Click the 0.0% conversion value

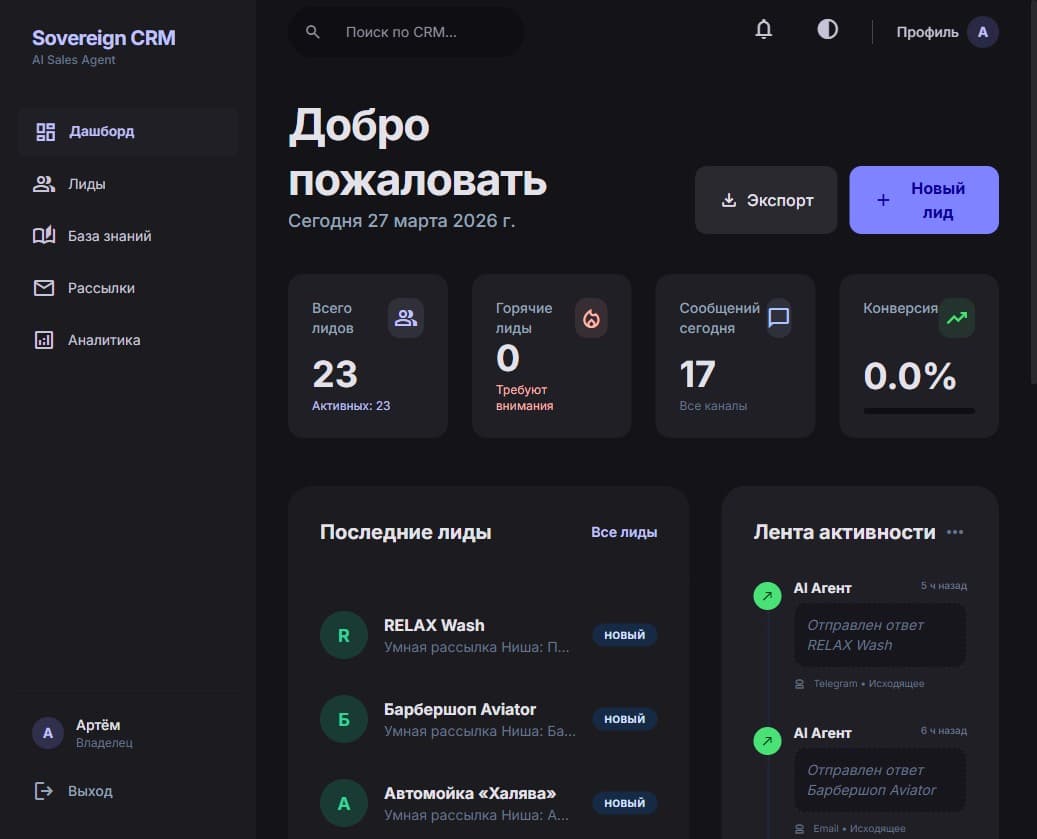click(x=909, y=376)
